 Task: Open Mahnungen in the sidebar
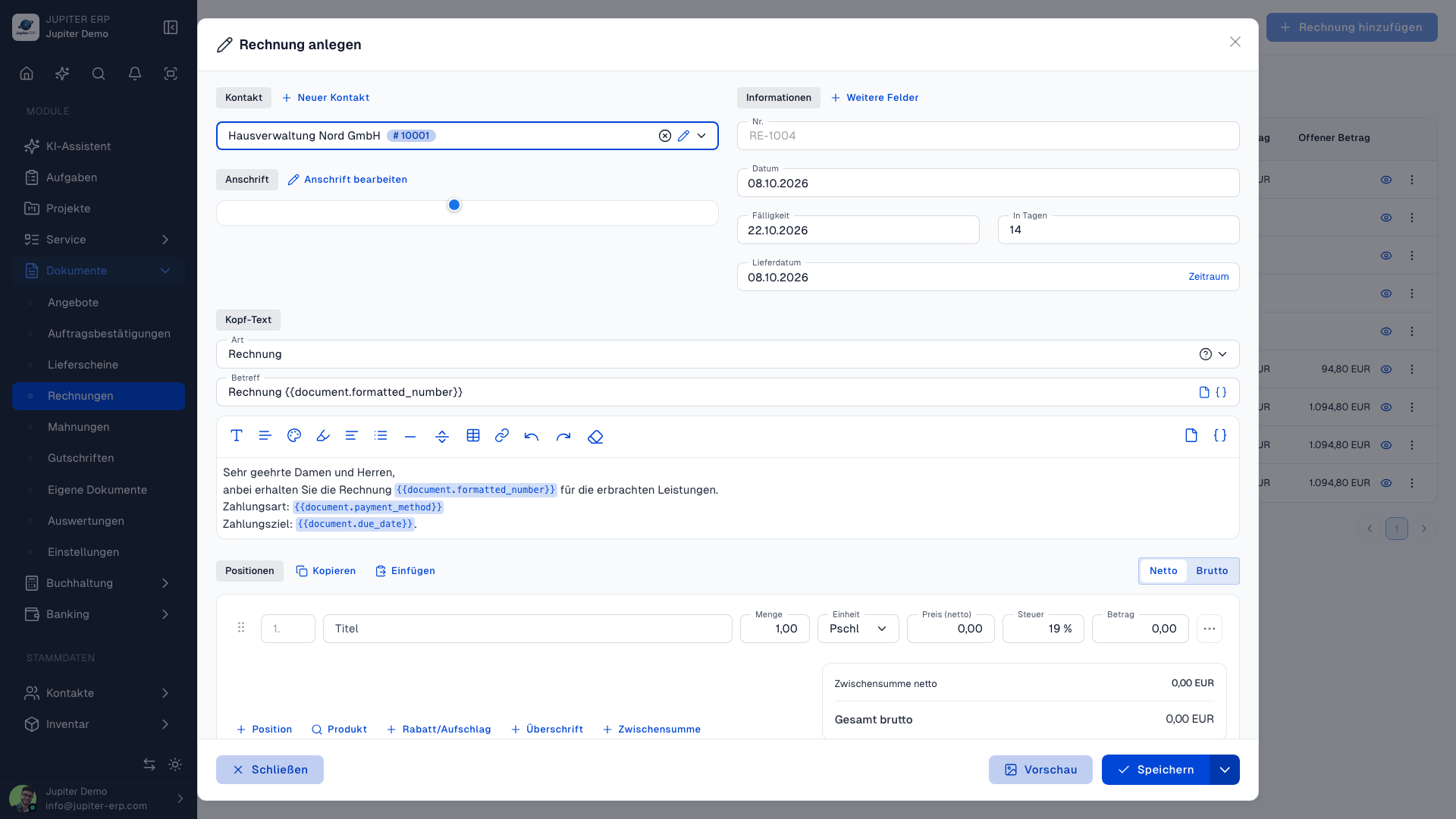pos(99,427)
